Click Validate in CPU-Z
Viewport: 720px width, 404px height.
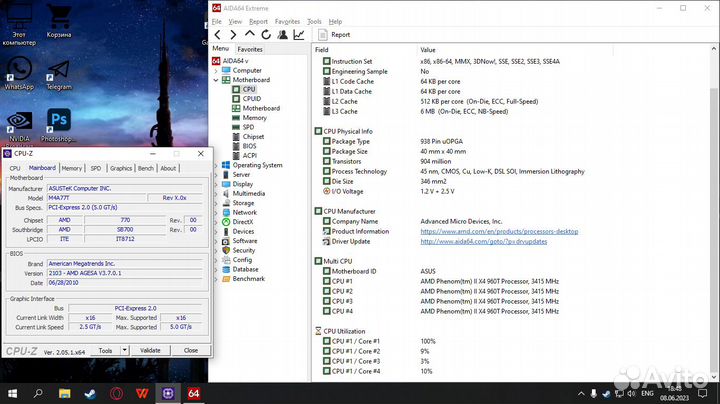pyautogui.click(x=150, y=351)
